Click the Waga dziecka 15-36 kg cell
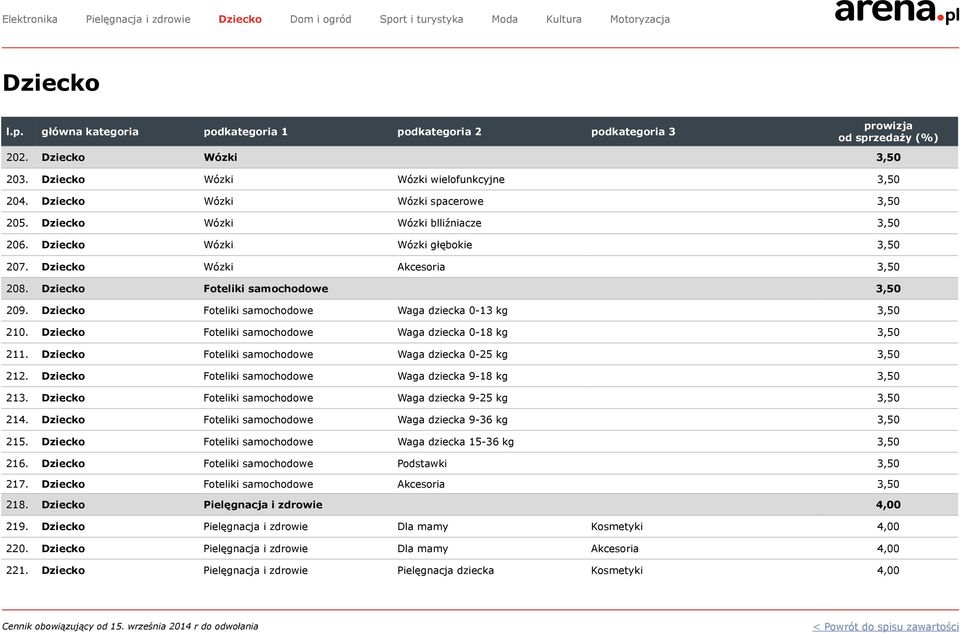Image resolution: width=960 pixels, height=633 pixels. tap(456, 442)
